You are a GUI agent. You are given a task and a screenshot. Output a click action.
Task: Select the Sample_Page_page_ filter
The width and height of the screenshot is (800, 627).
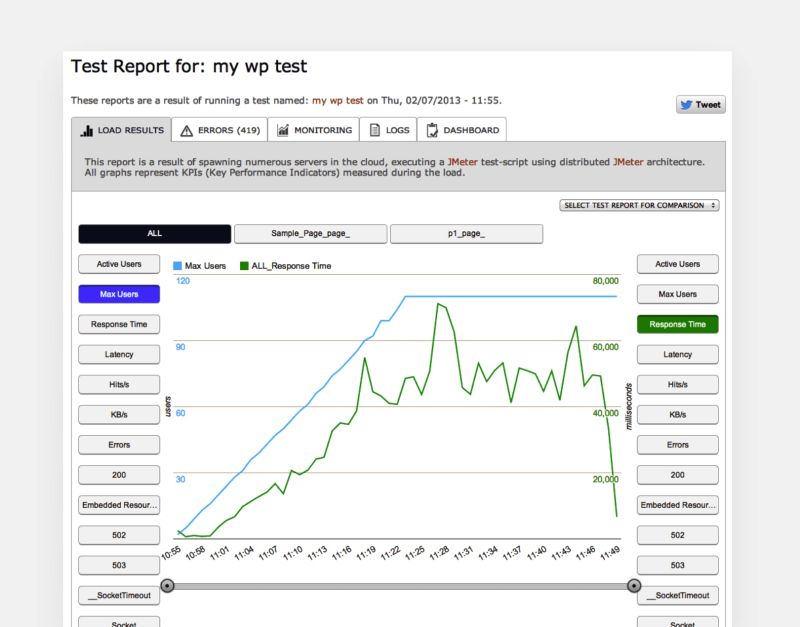click(310, 234)
